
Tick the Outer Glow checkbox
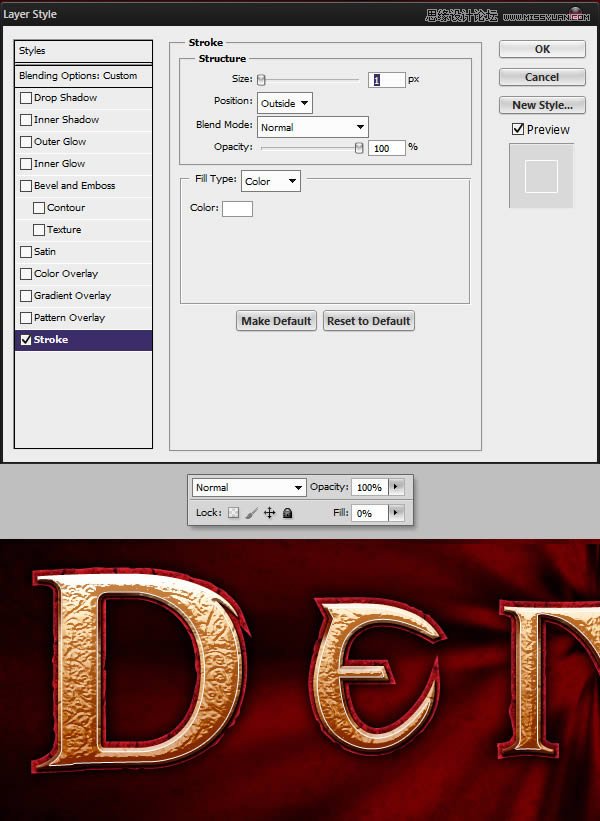26,142
